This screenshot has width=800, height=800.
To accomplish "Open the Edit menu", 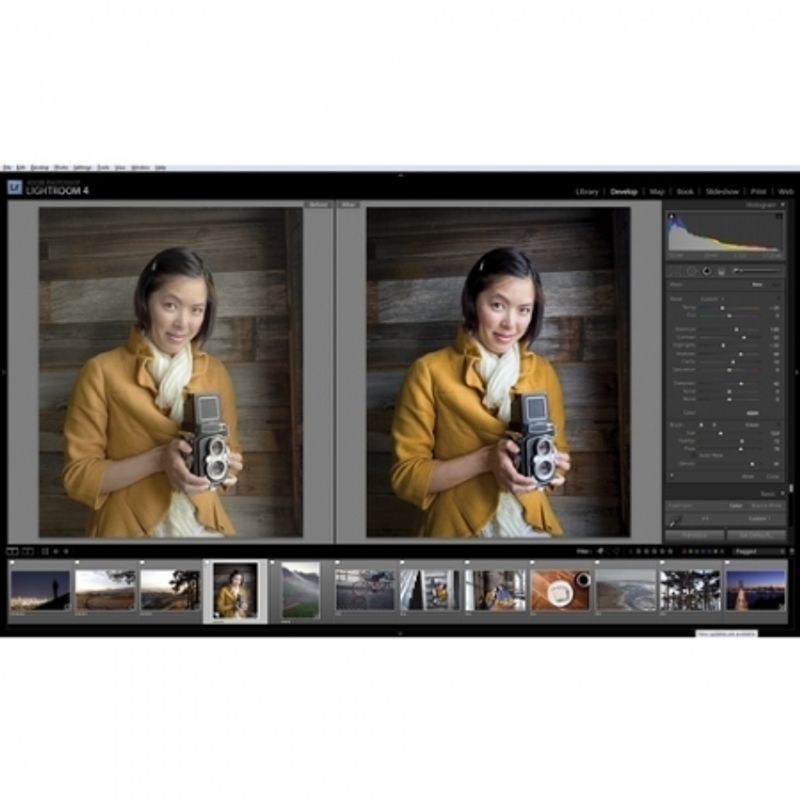I will pyautogui.click(x=21, y=167).
